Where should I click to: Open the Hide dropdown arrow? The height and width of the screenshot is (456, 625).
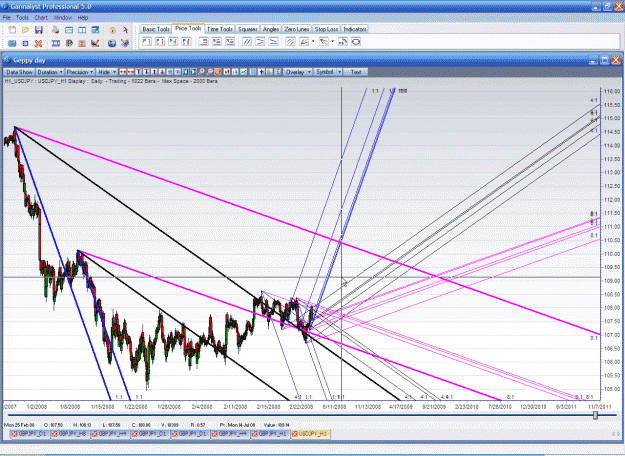(x=114, y=72)
